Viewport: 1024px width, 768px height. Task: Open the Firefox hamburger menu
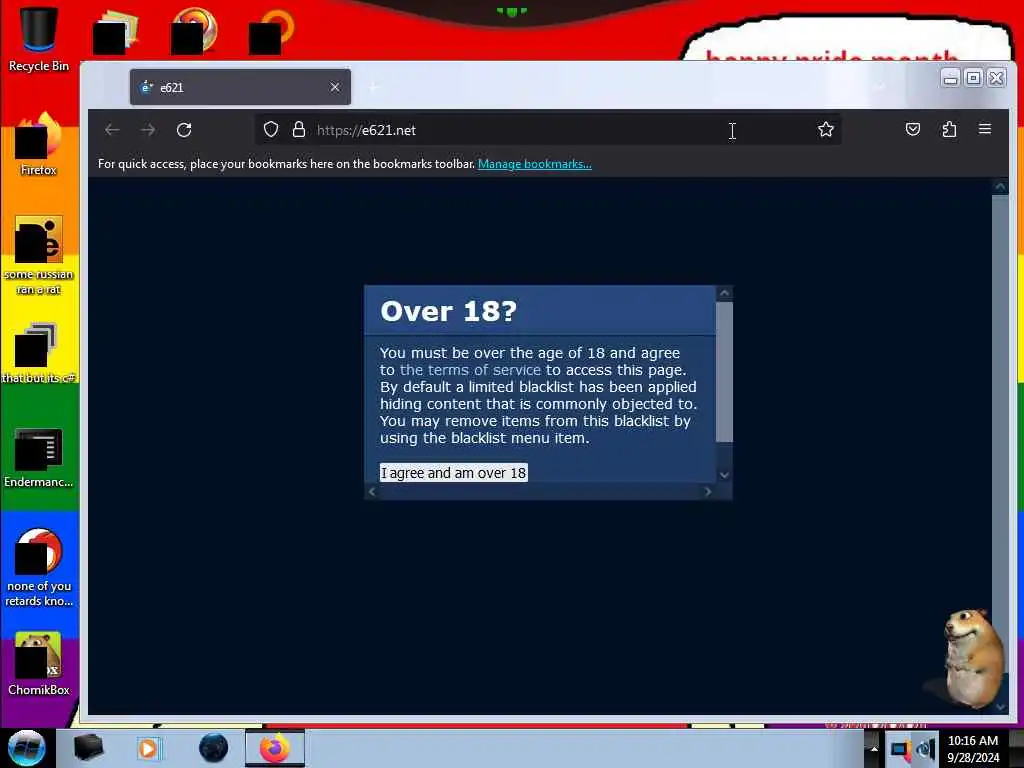click(x=985, y=129)
